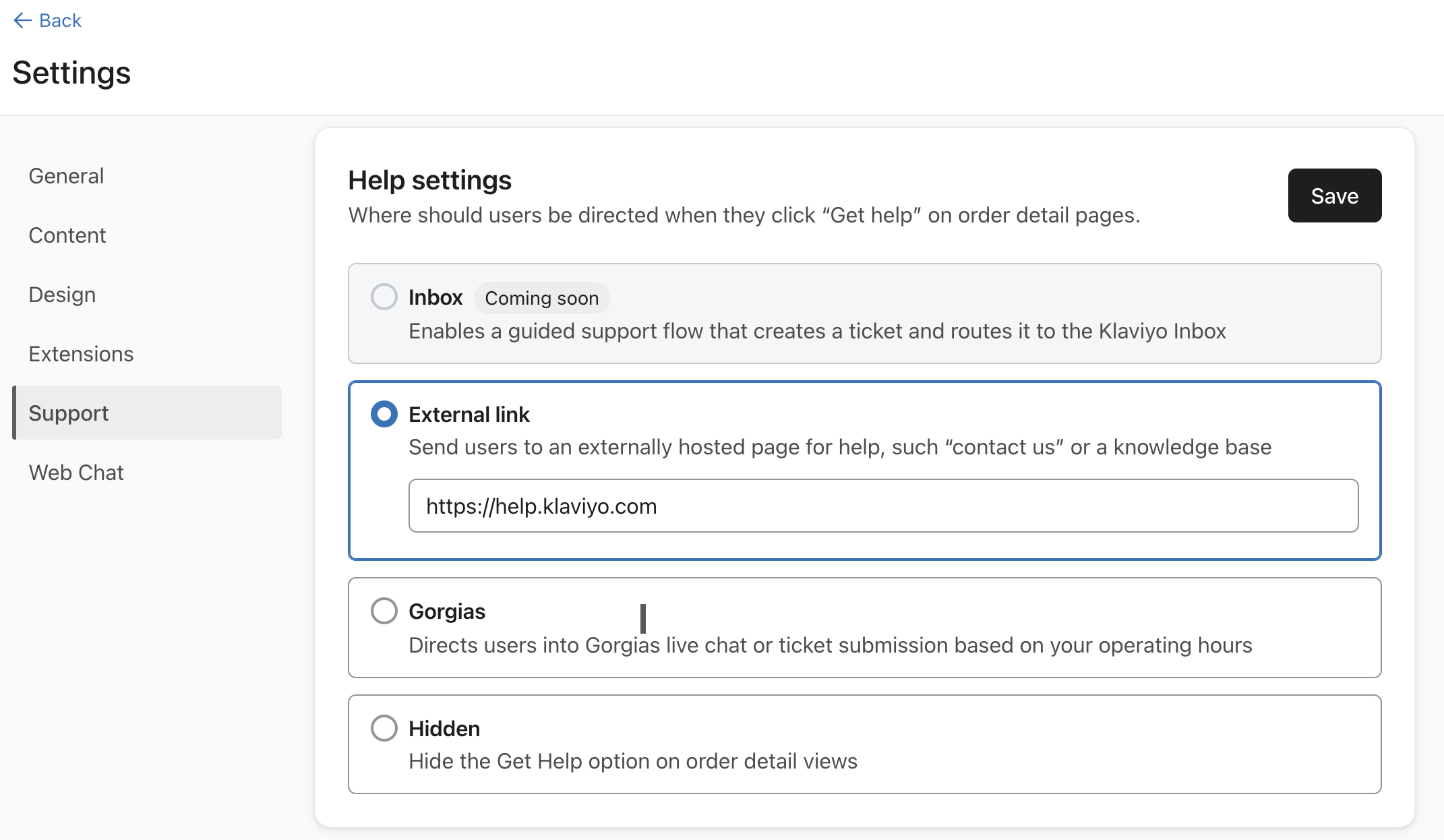Click the General settings navigation item

coord(67,176)
